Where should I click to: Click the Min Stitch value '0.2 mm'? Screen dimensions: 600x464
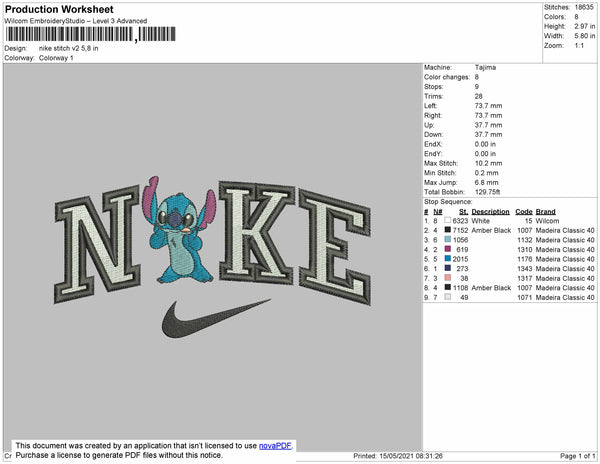click(487, 173)
